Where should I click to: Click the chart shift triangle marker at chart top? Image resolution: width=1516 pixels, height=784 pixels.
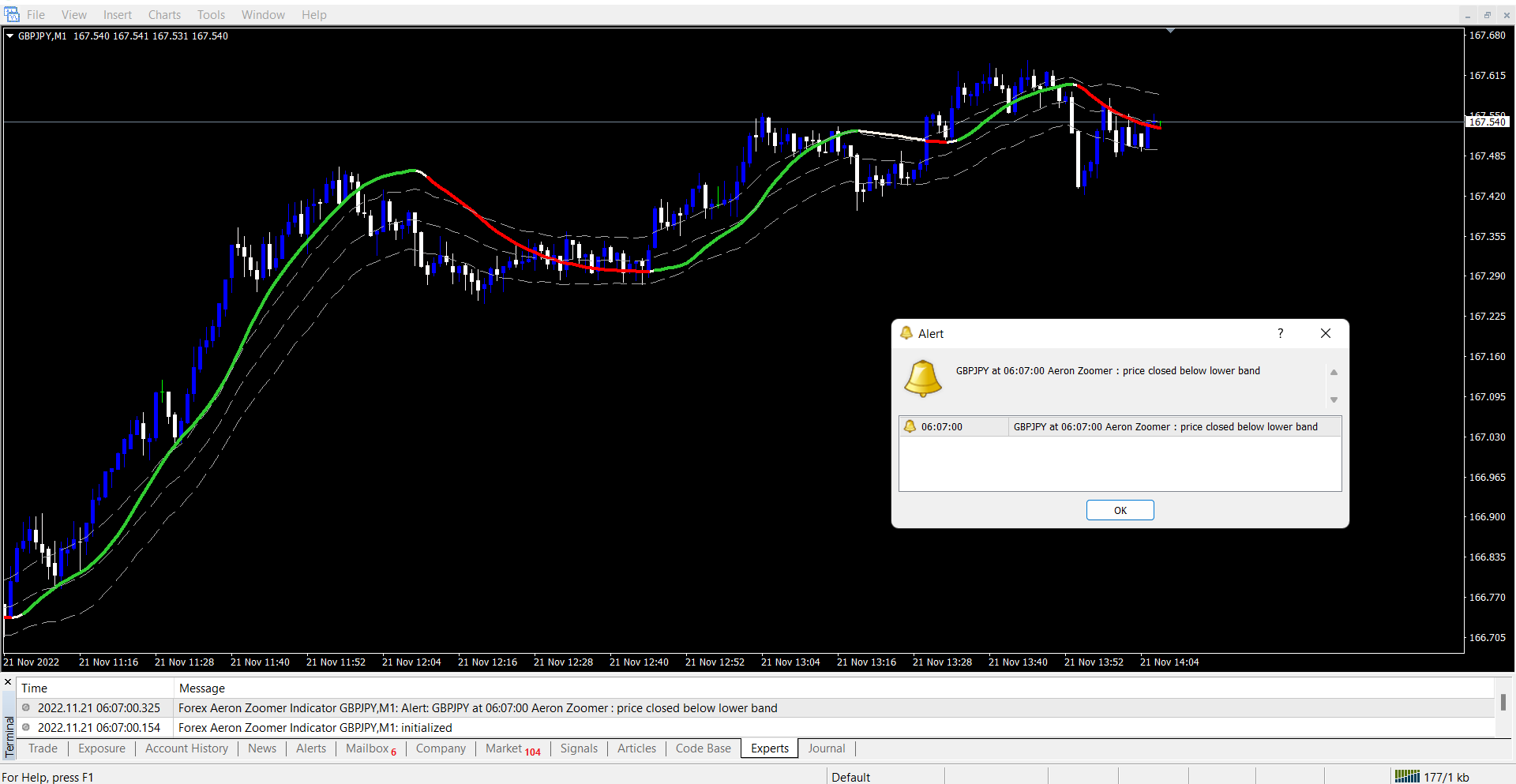[1170, 31]
